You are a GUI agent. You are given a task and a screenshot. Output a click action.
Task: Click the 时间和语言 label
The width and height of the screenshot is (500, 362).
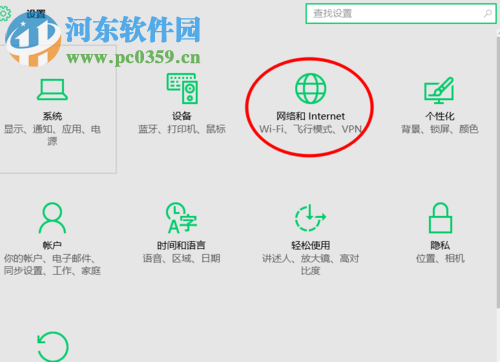tap(181, 245)
